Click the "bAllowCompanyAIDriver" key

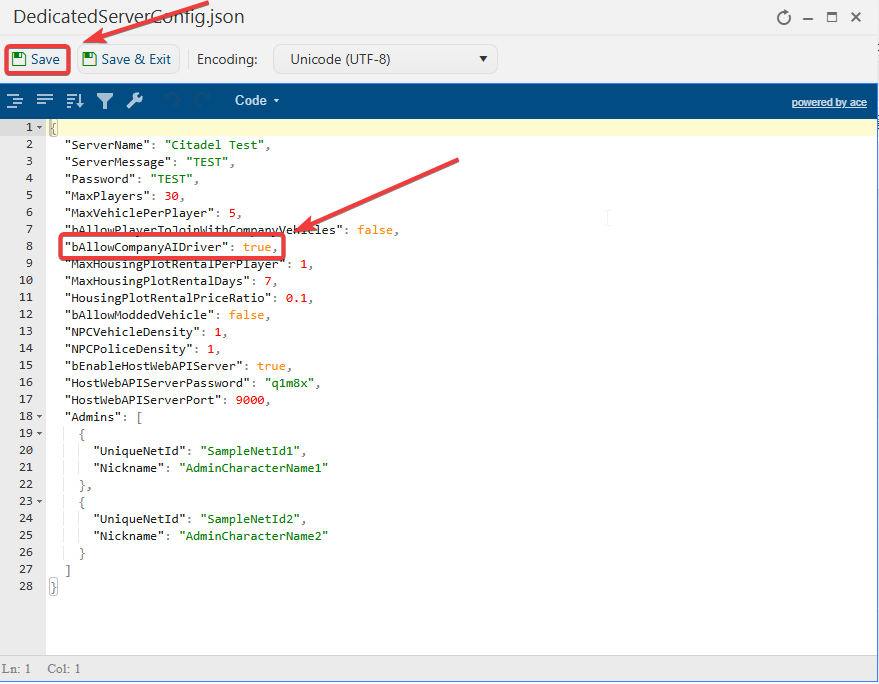pyautogui.click(x=146, y=247)
